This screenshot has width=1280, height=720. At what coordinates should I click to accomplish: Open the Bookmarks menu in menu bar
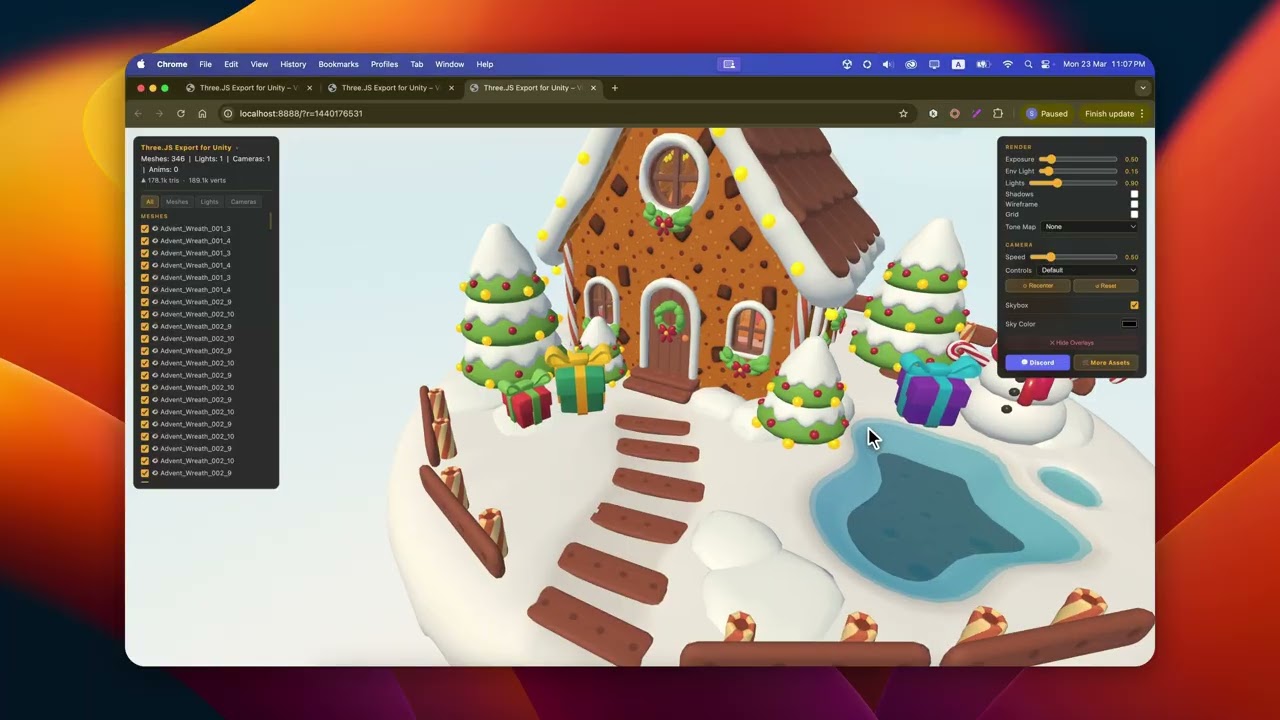coord(338,64)
